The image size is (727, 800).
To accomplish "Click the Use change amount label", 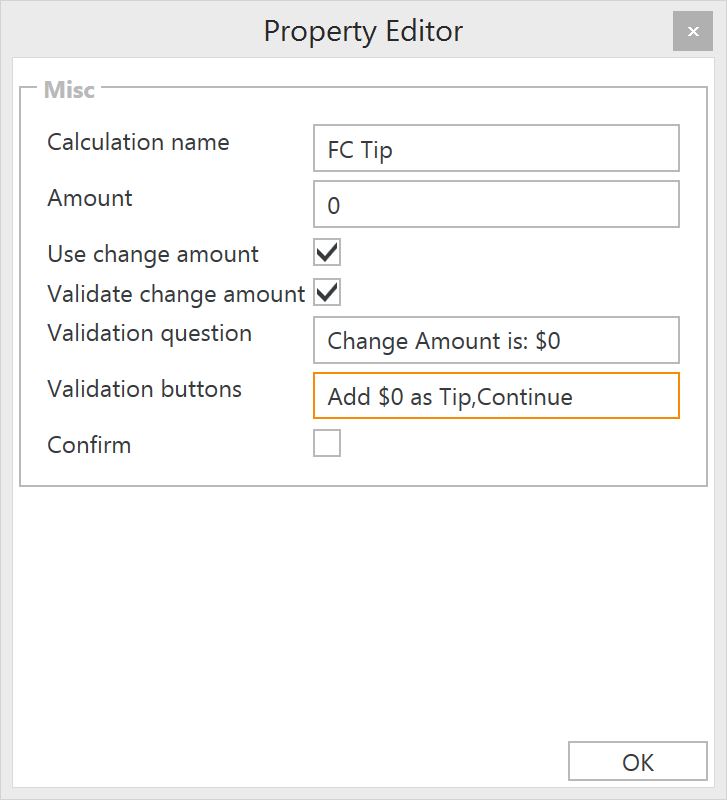I will (x=153, y=254).
